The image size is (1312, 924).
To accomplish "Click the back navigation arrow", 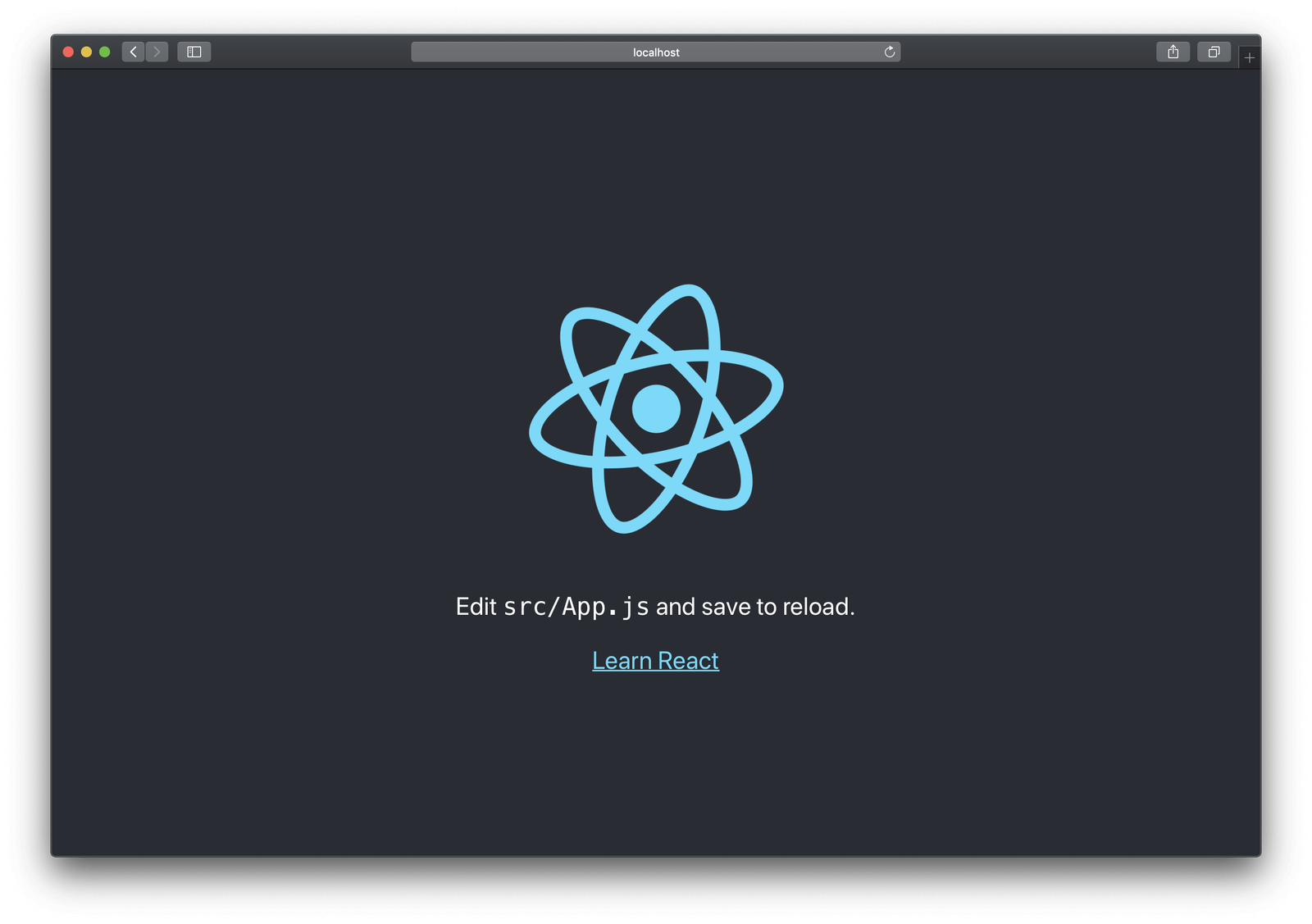I will click(133, 51).
